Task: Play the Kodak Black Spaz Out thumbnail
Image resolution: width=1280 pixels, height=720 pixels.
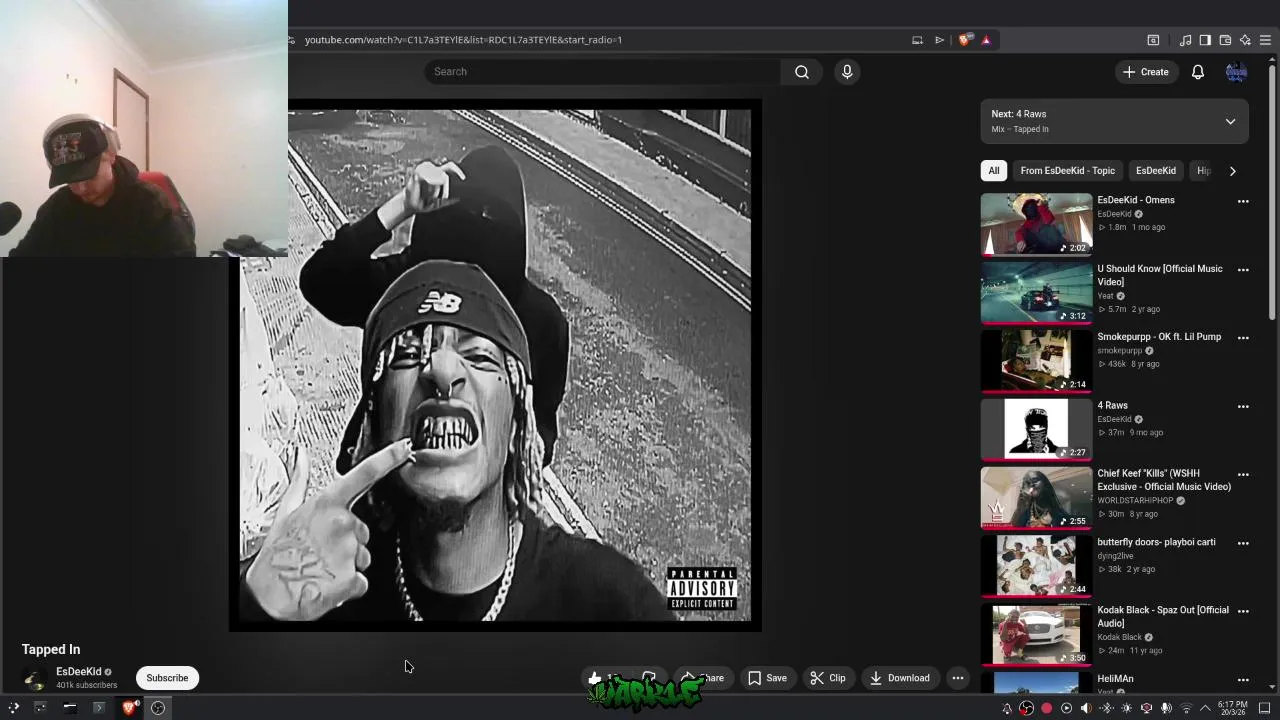Action: (x=1036, y=635)
